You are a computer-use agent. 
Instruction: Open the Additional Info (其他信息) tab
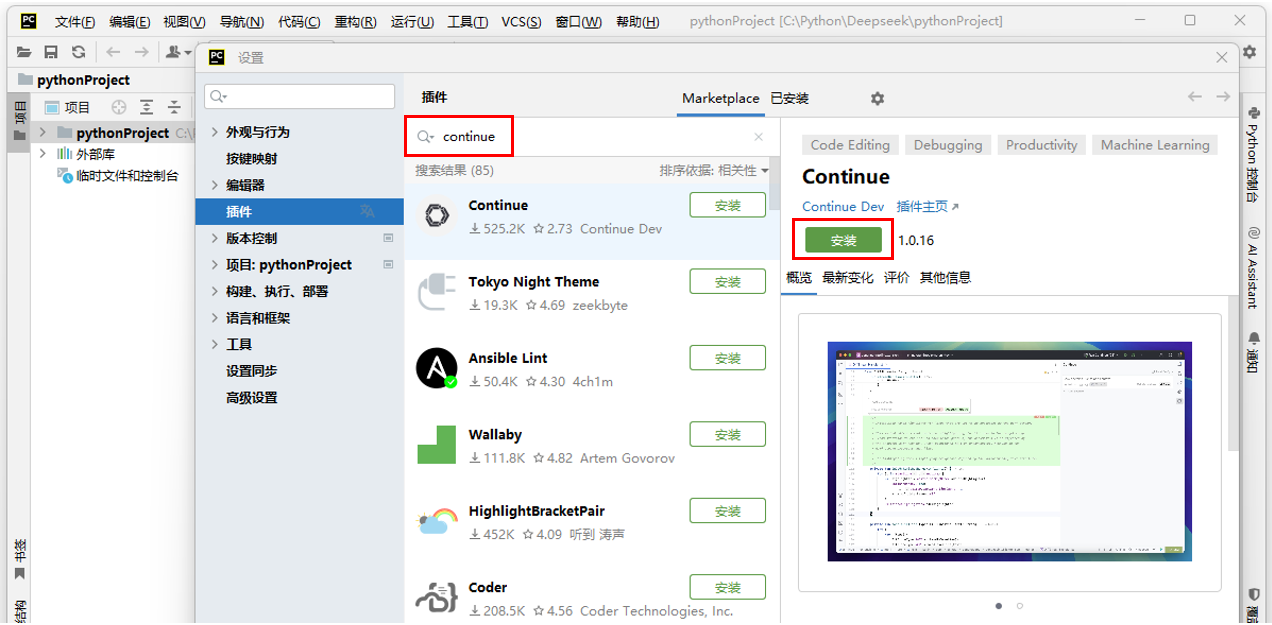pos(945,277)
